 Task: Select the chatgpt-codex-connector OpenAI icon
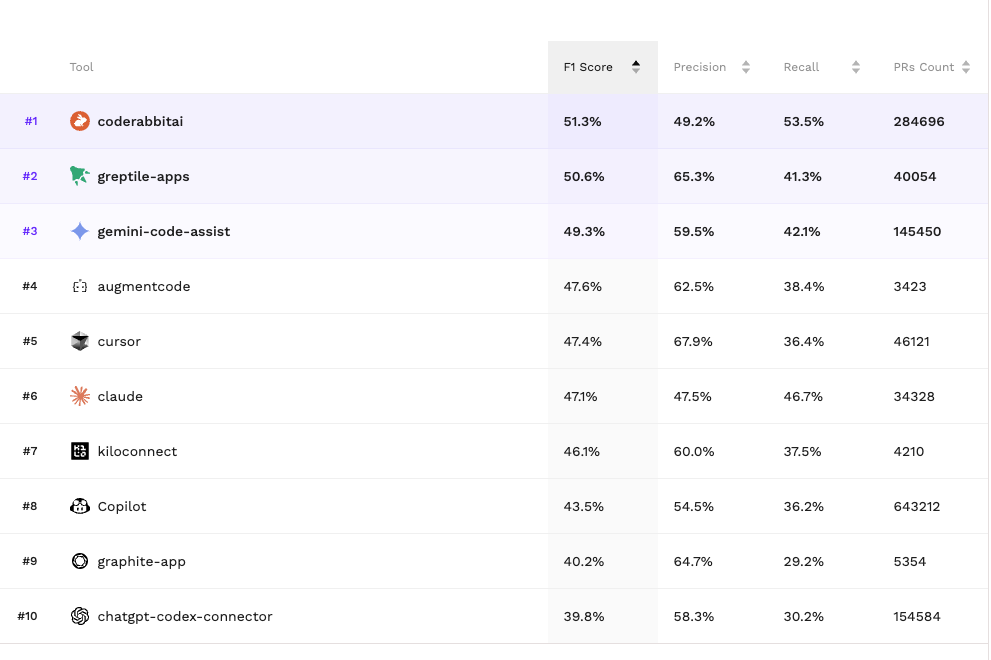pos(80,616)
